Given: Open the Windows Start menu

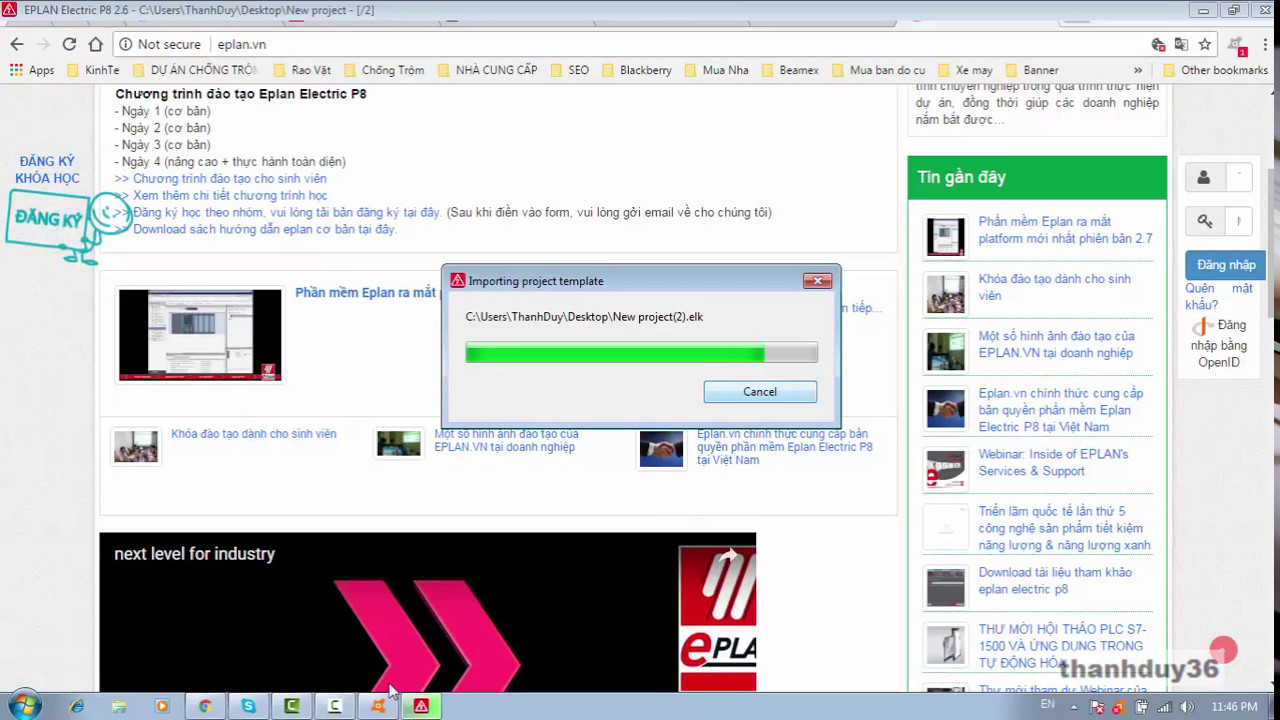Looking at the screenshot, I should click(x=24, y=705).
